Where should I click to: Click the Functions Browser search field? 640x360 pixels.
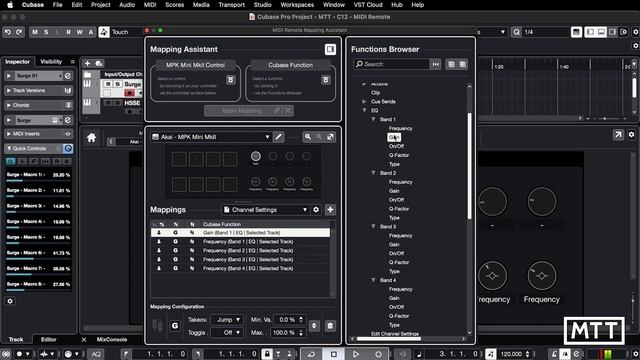pos(392,64)
